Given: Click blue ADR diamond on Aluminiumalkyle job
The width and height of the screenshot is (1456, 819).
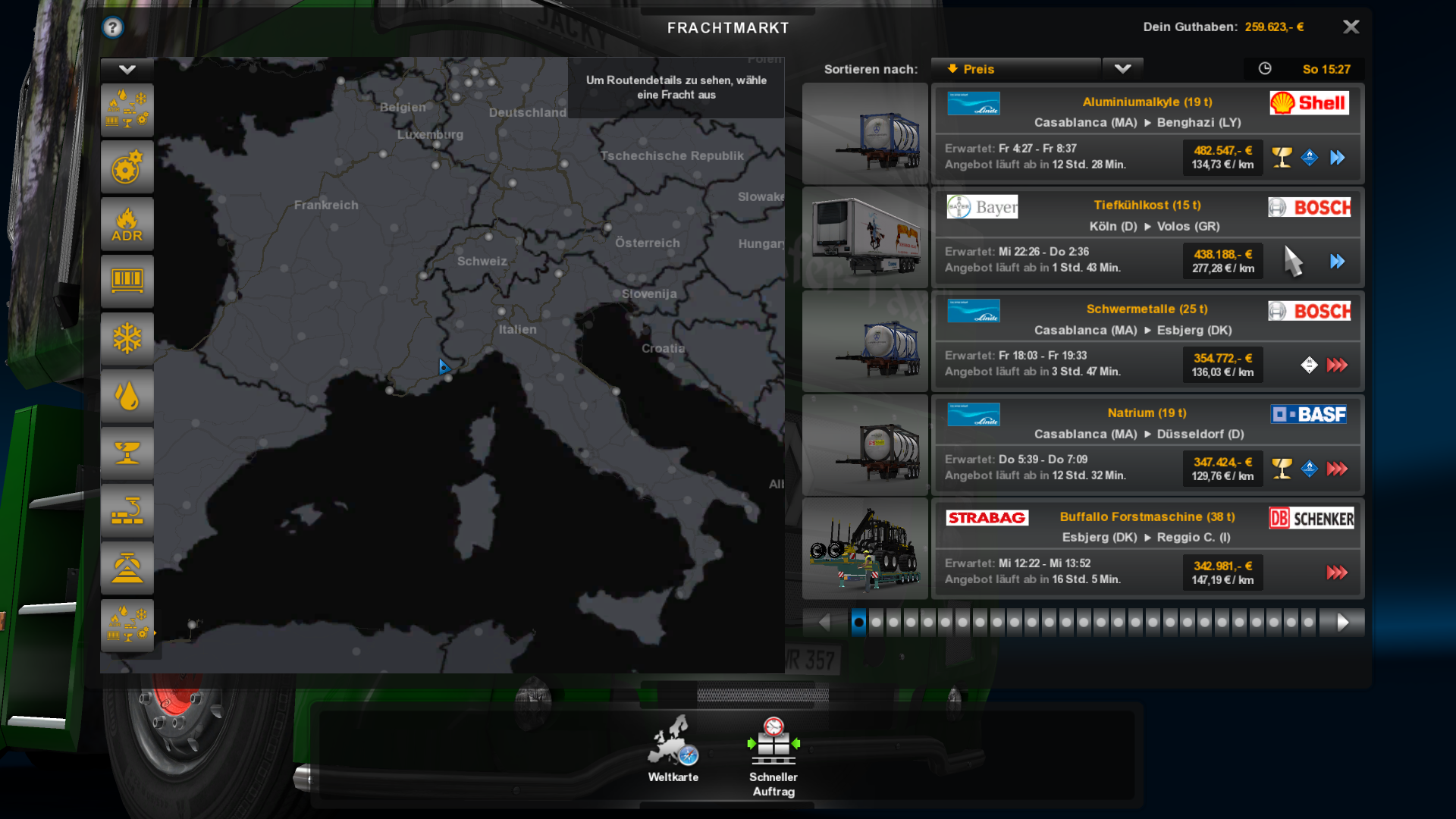Looking at the screenshot, I should pyautogui.click(x=1310, y=158).
